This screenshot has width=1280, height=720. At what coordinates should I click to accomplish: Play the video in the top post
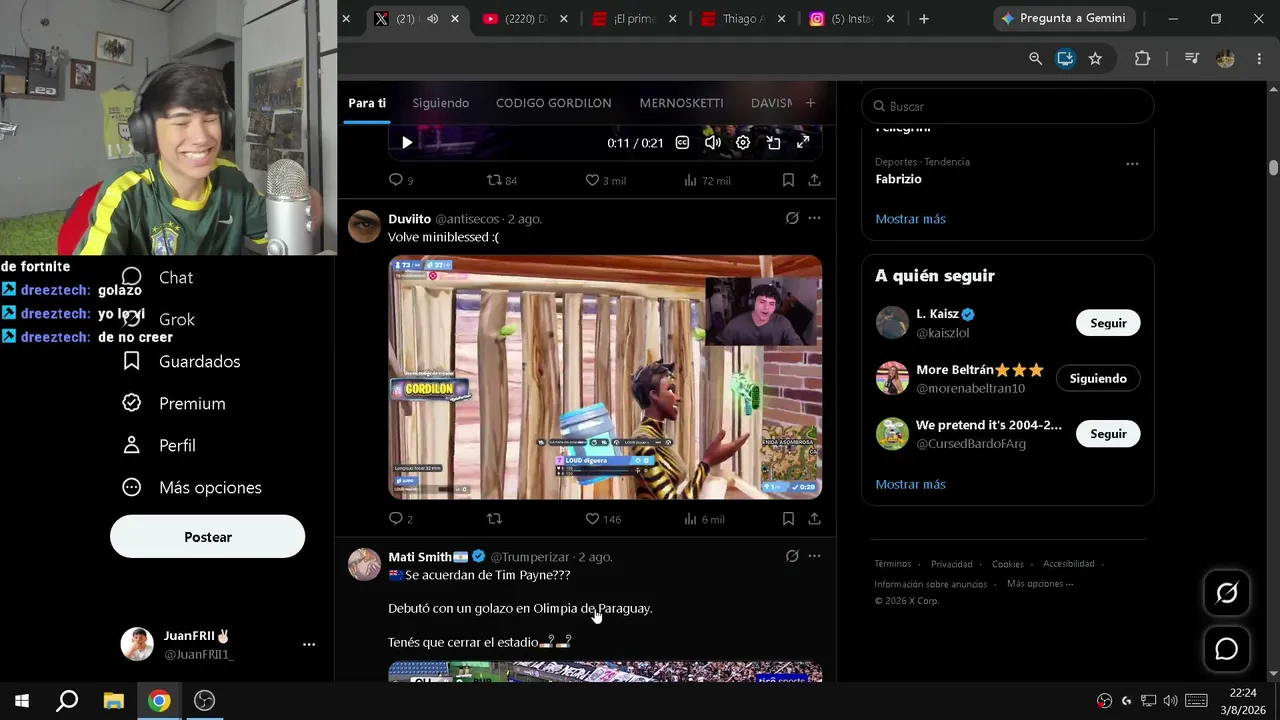pos(407,143)
